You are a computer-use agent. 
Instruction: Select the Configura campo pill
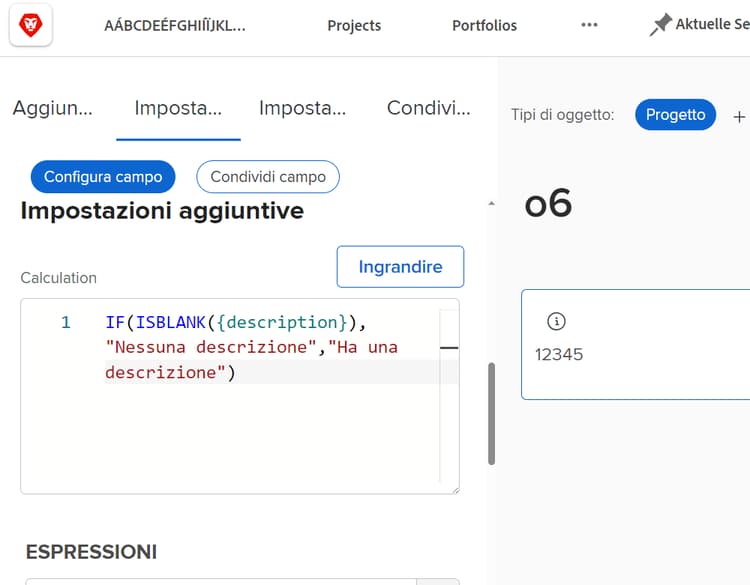click(x=103, y=177)
